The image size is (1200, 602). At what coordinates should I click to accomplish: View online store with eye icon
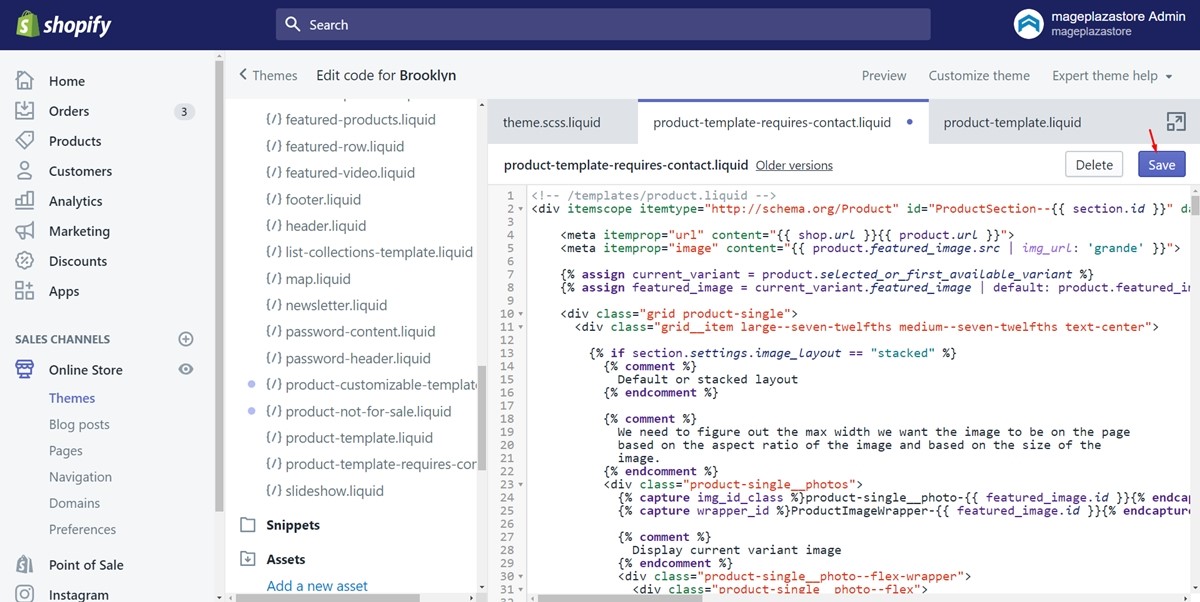tap(185, 369)
